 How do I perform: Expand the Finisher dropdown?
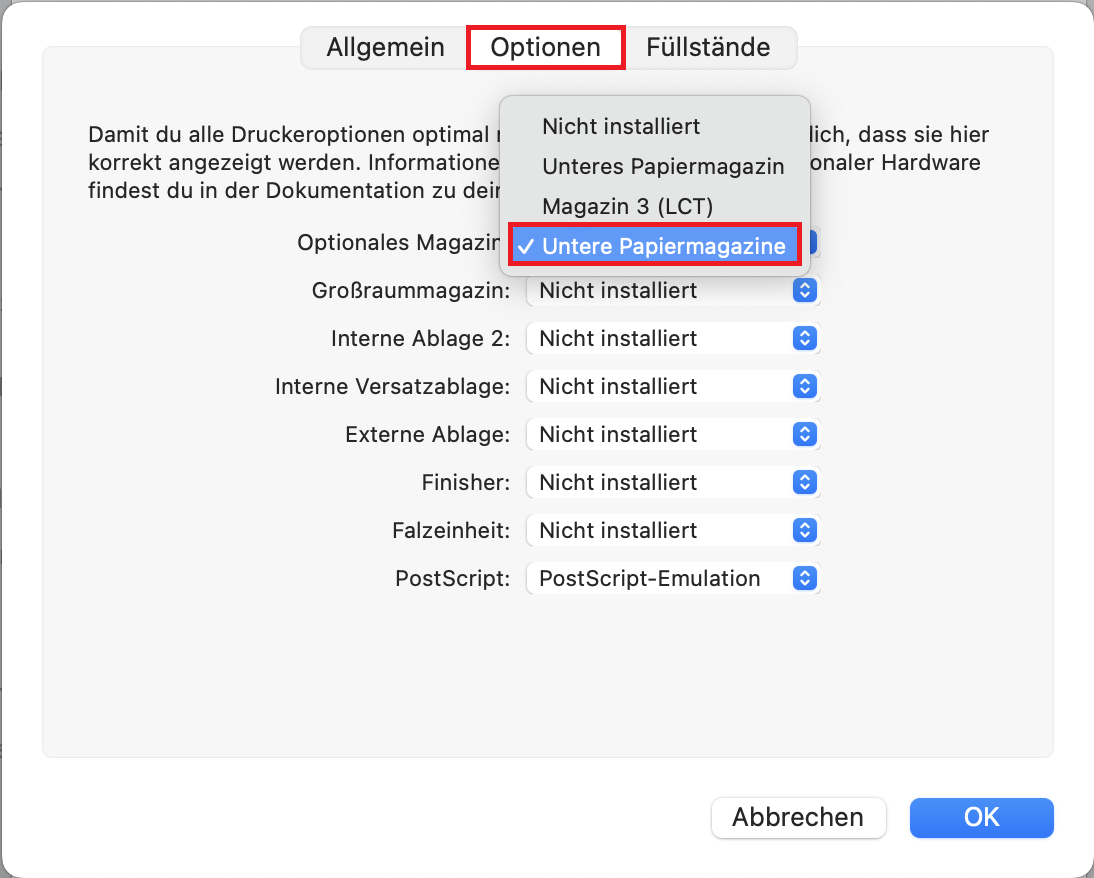672,483
